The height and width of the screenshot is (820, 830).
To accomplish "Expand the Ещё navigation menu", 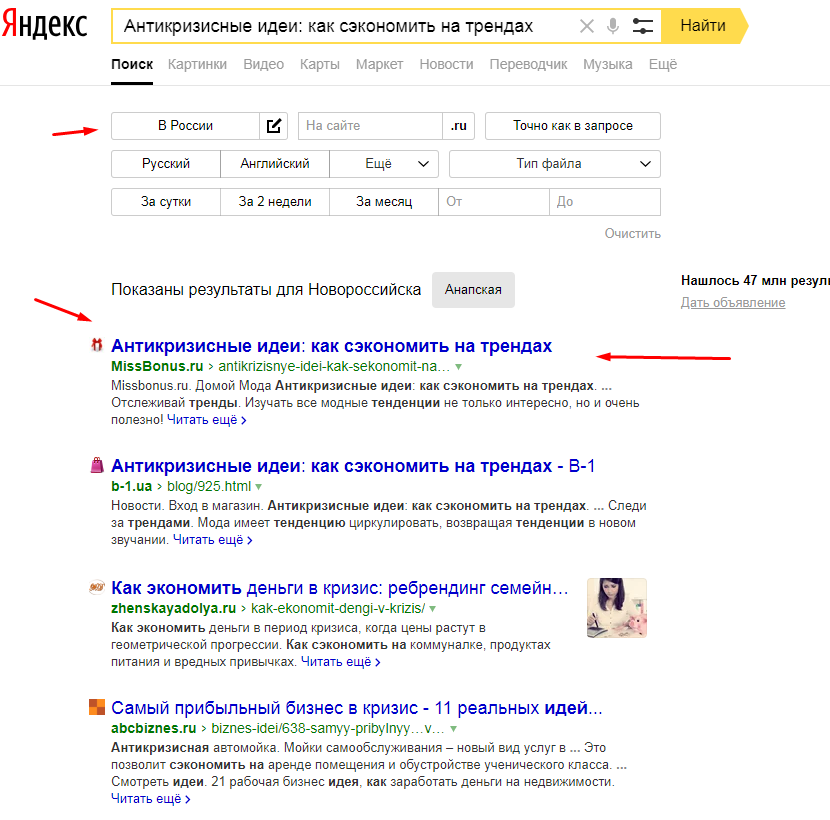I will (663, 65).
